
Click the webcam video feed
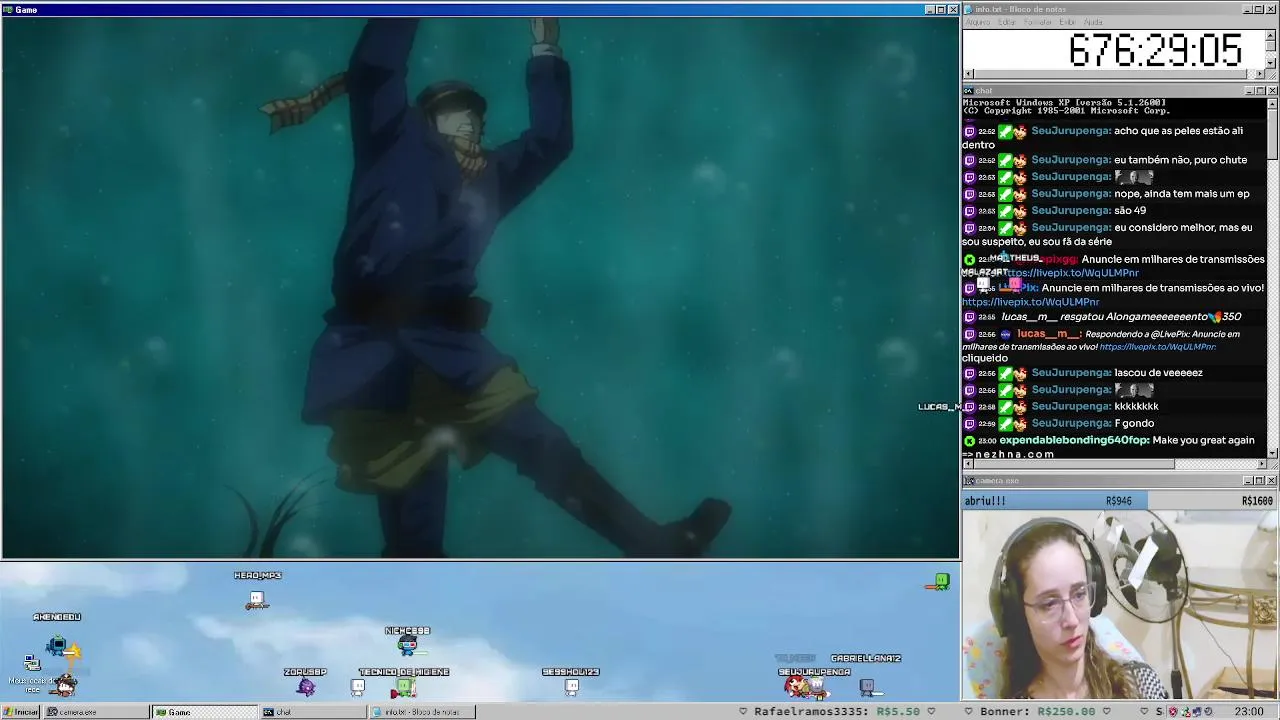(x=1120, y=604)
